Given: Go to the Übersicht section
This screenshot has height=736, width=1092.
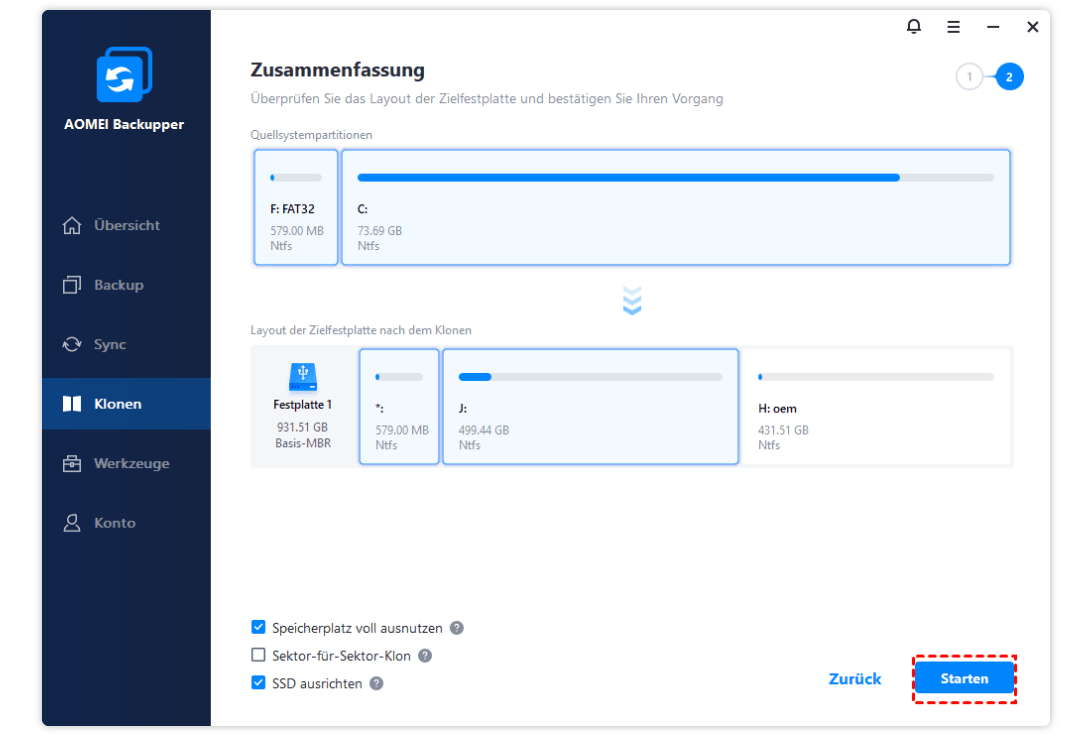Looking at the screenshot, I should (x=126, y=225).
